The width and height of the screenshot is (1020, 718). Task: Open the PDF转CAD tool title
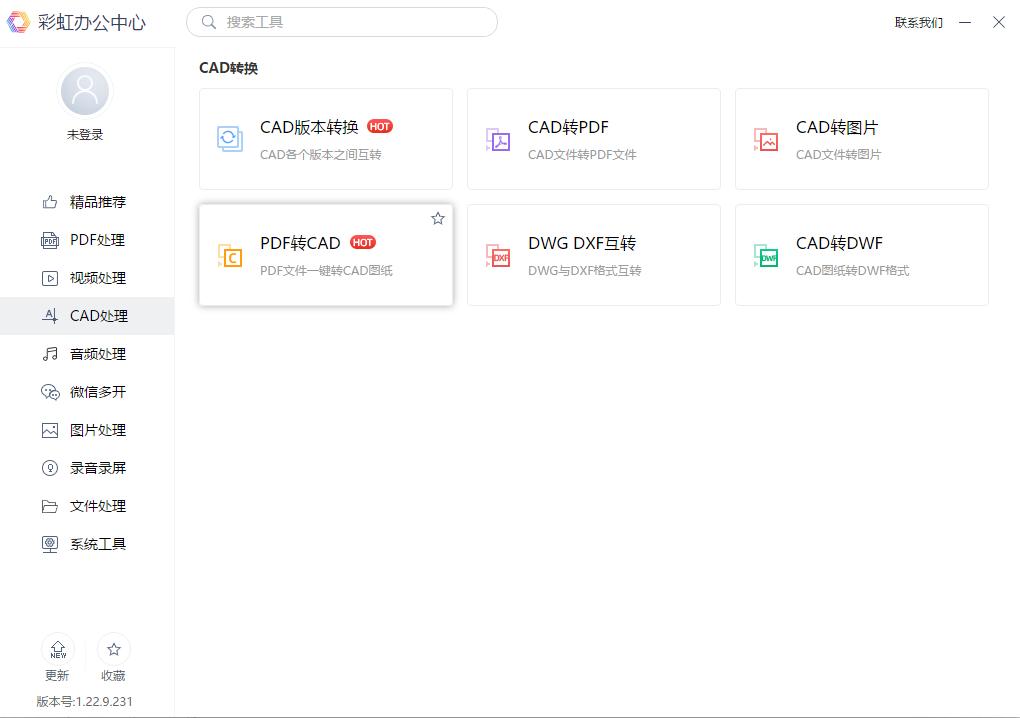click(x=300, y=243)
